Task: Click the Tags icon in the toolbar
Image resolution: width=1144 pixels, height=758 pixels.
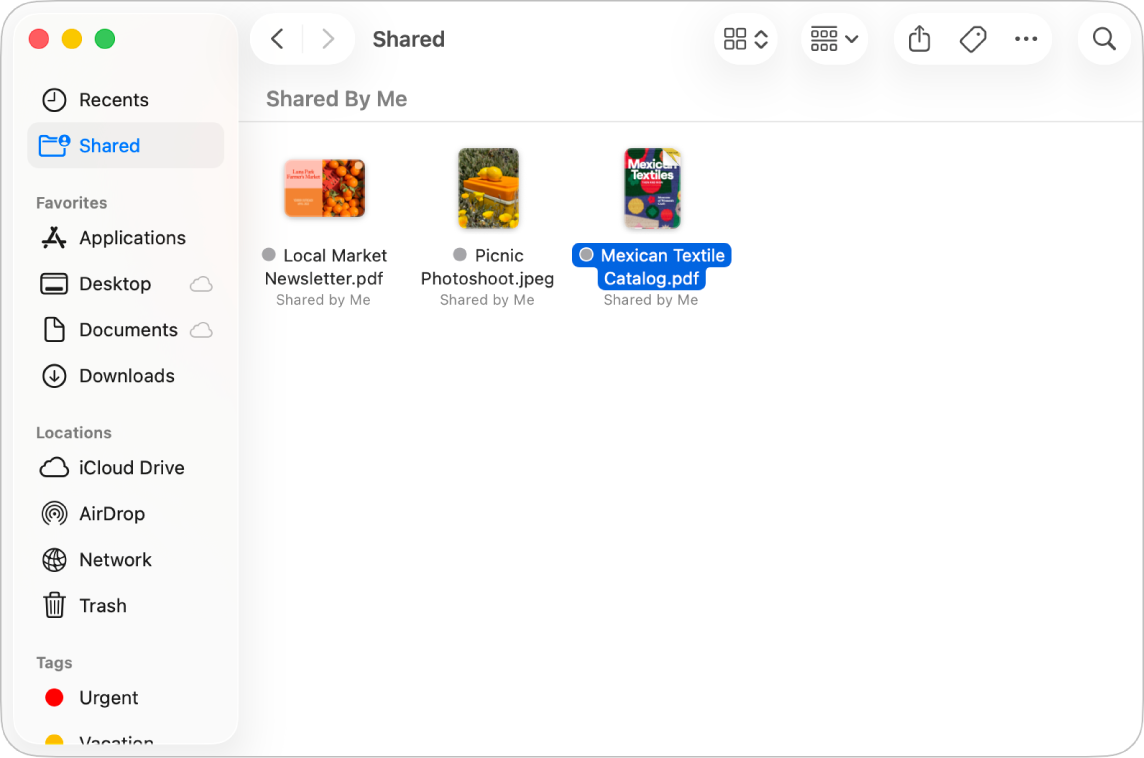Action: pos(973,38)
